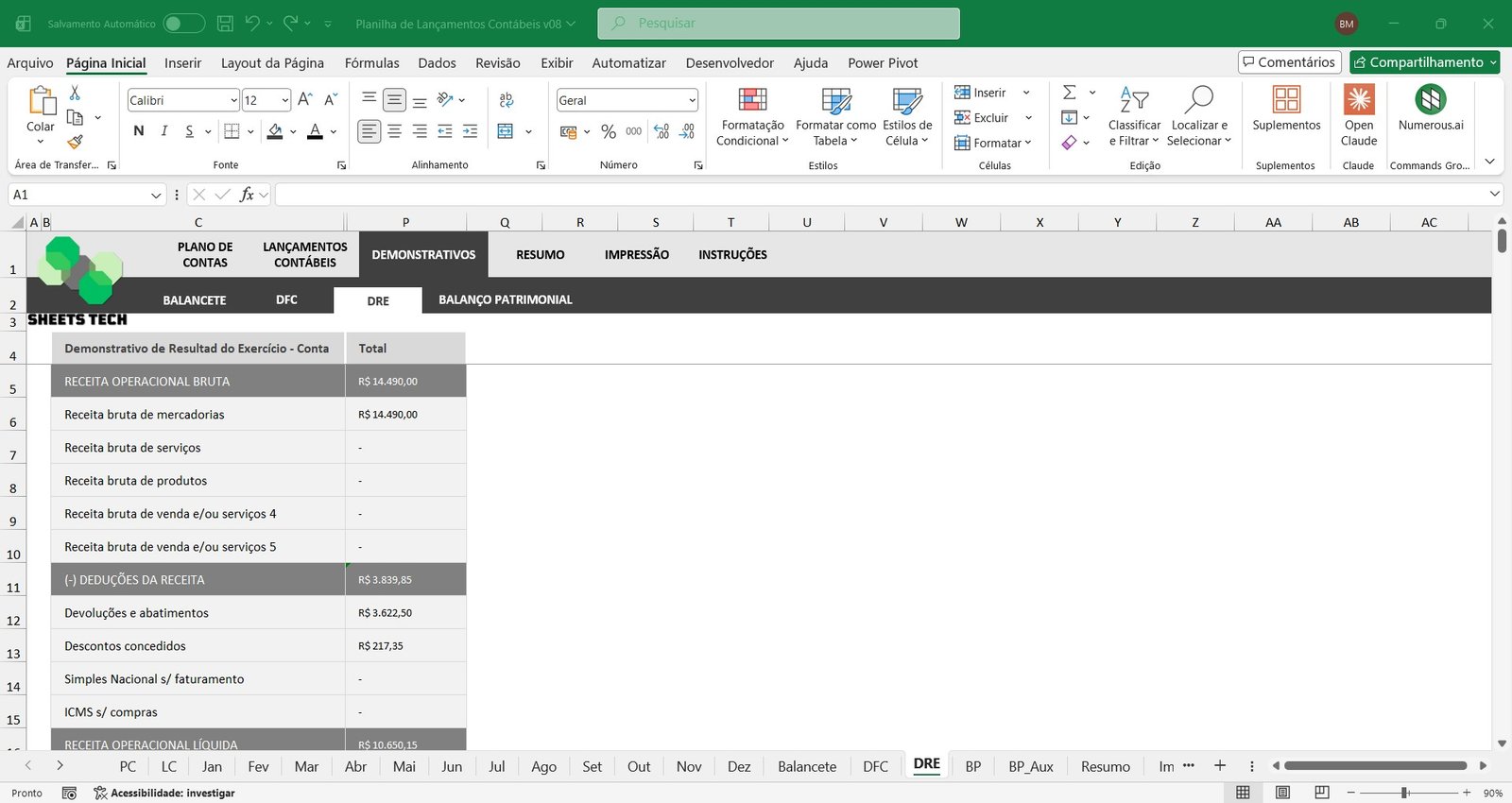The image size is (1512, 803).
Task: Expand the Name Box dropdown arrow
Action: tap(156, 195)
